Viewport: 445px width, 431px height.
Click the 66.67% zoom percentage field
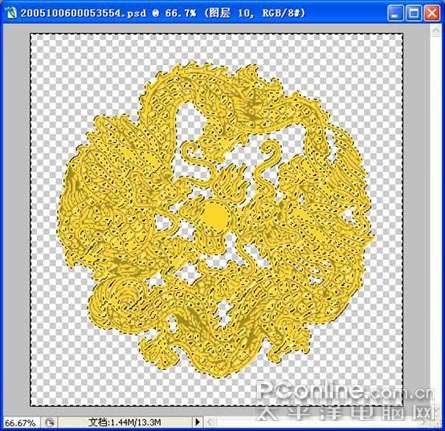coord(20,422)
